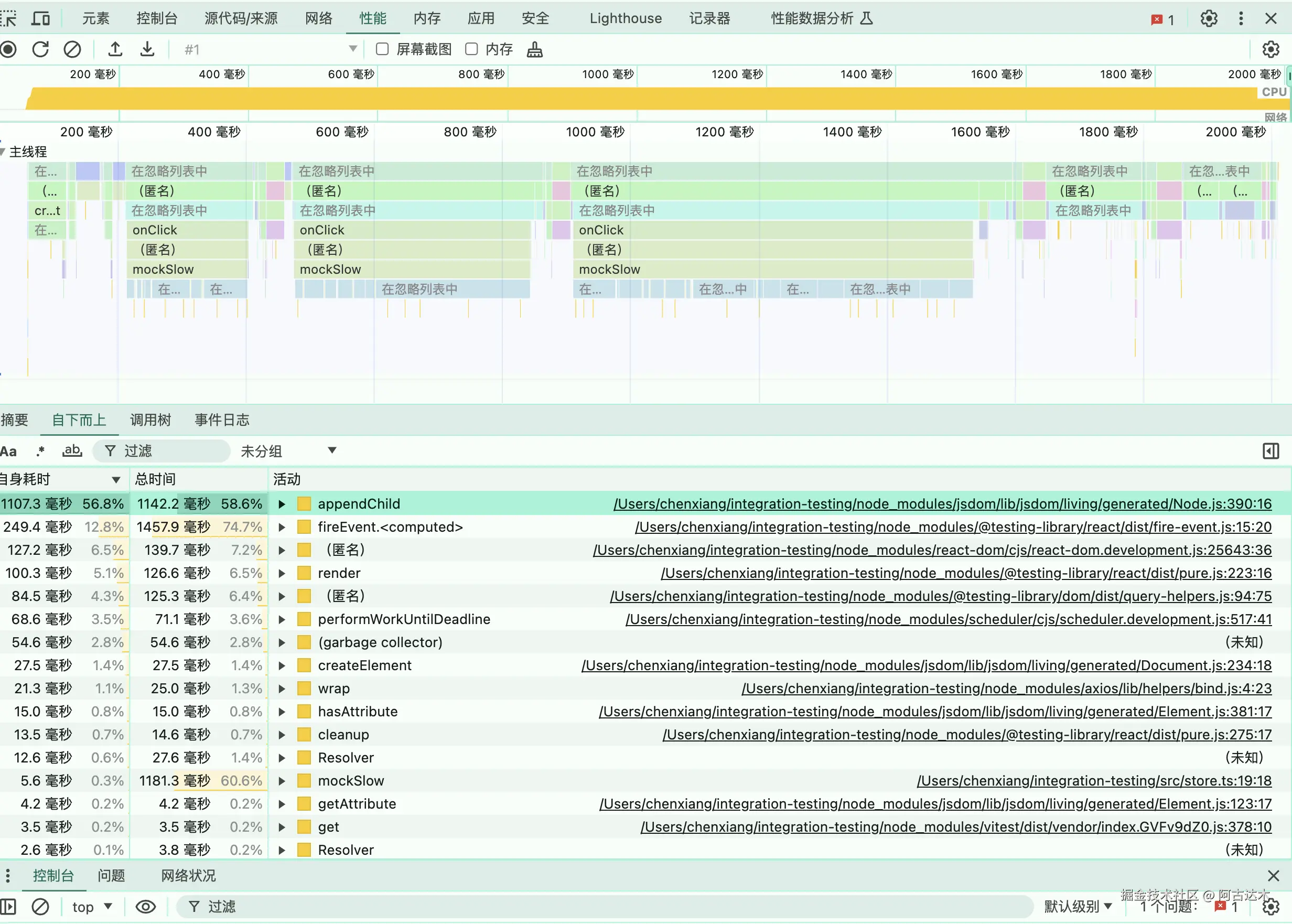The image size is (1292, 924).
Task: Expand the appendChild activity row
Action: point(282,504)
